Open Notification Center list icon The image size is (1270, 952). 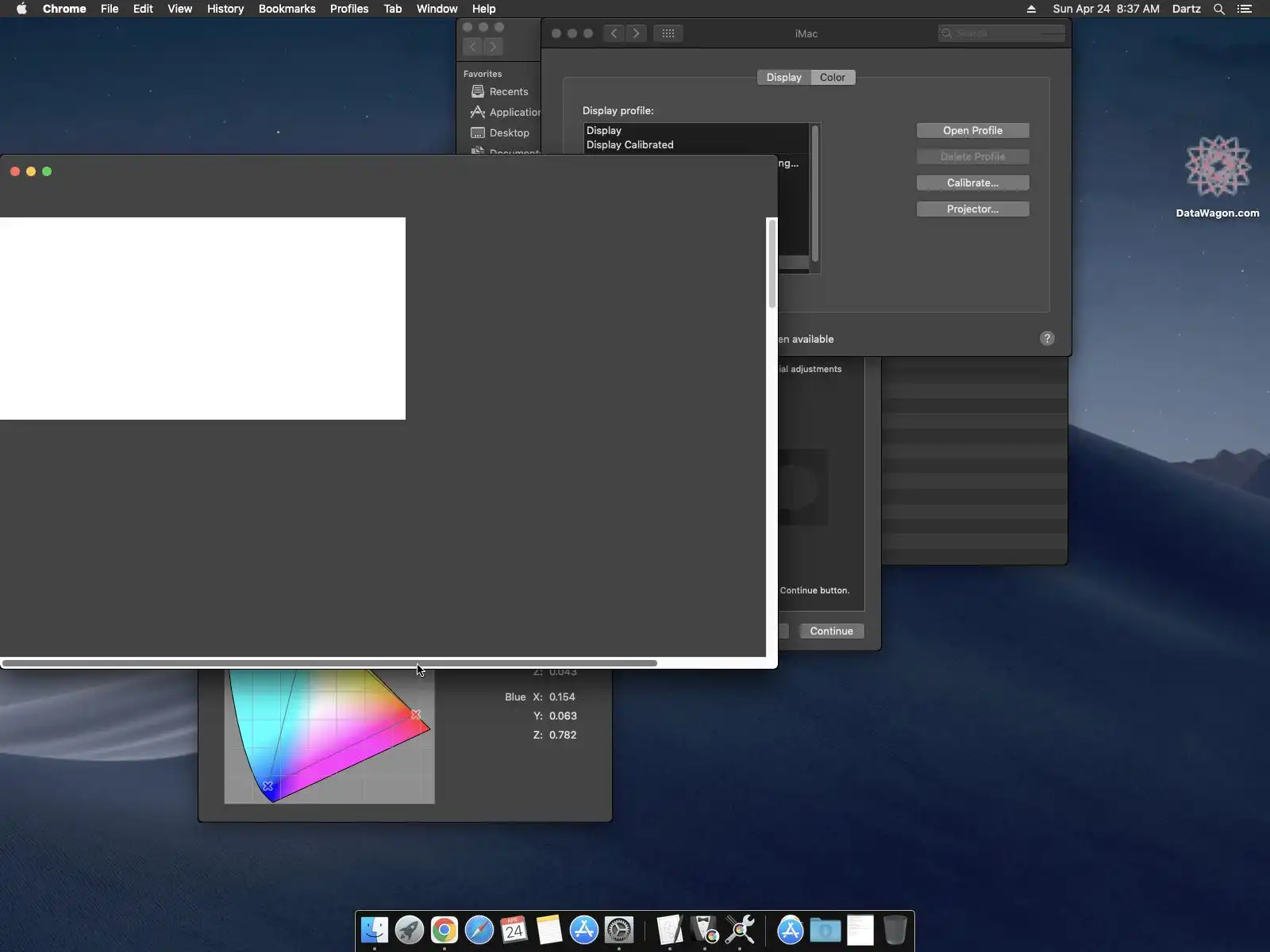tap(1245, 9)
